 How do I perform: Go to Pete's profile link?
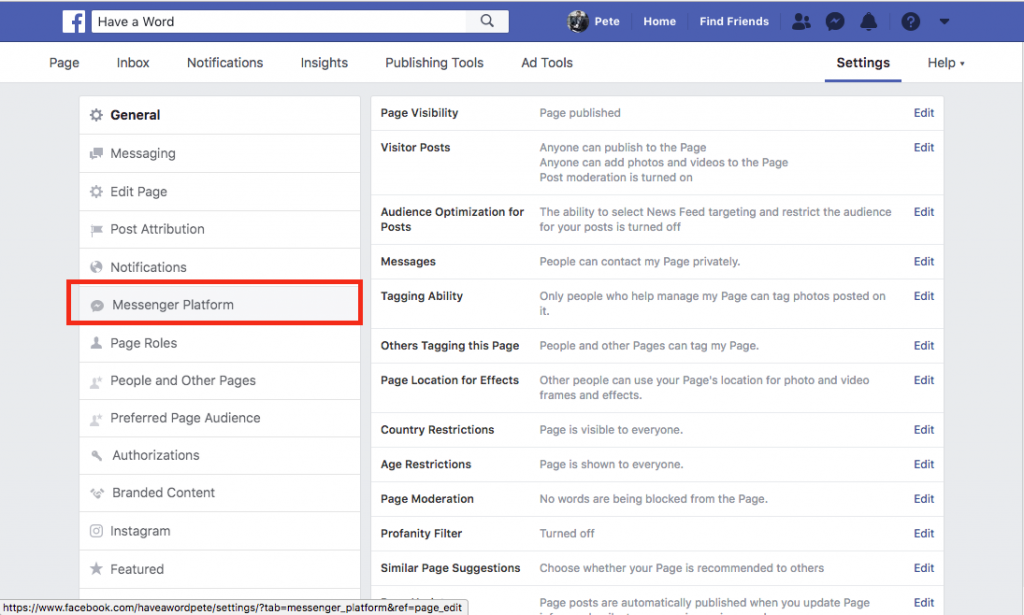tap(607, 22)
